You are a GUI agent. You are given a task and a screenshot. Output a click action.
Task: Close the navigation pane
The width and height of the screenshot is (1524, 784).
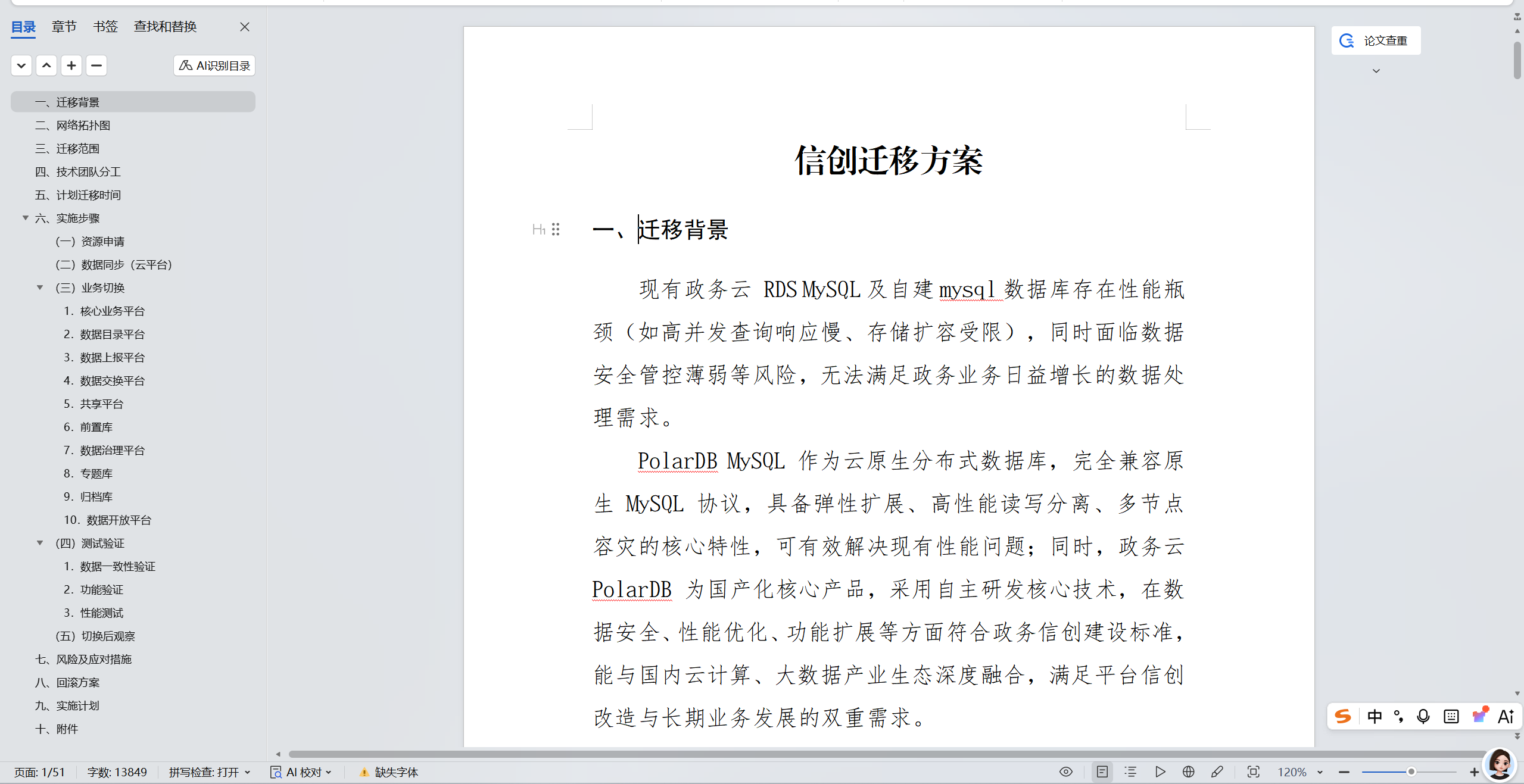coord(245,27)
